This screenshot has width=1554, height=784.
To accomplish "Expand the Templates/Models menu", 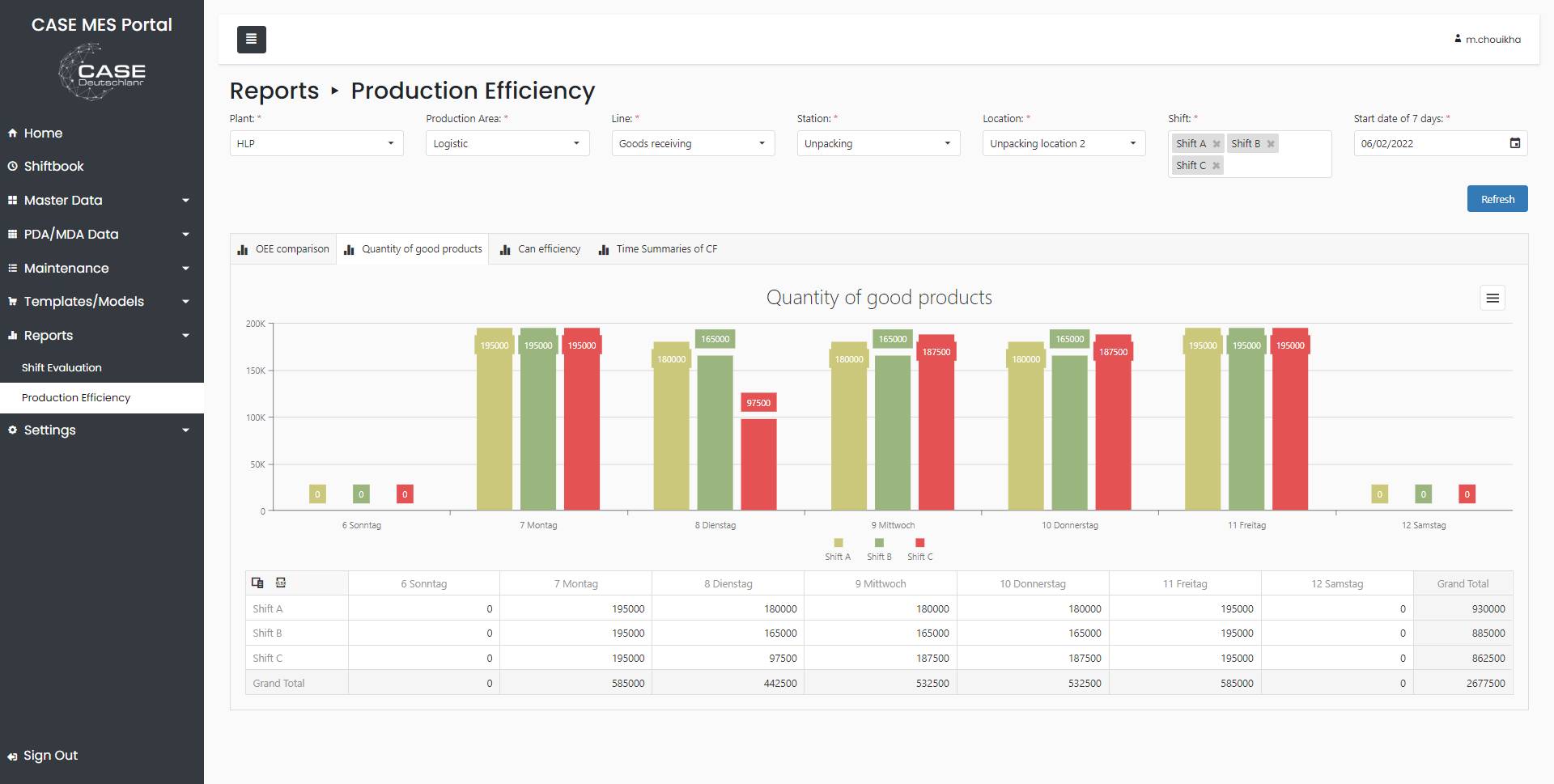I will click(x=102, y=301).
